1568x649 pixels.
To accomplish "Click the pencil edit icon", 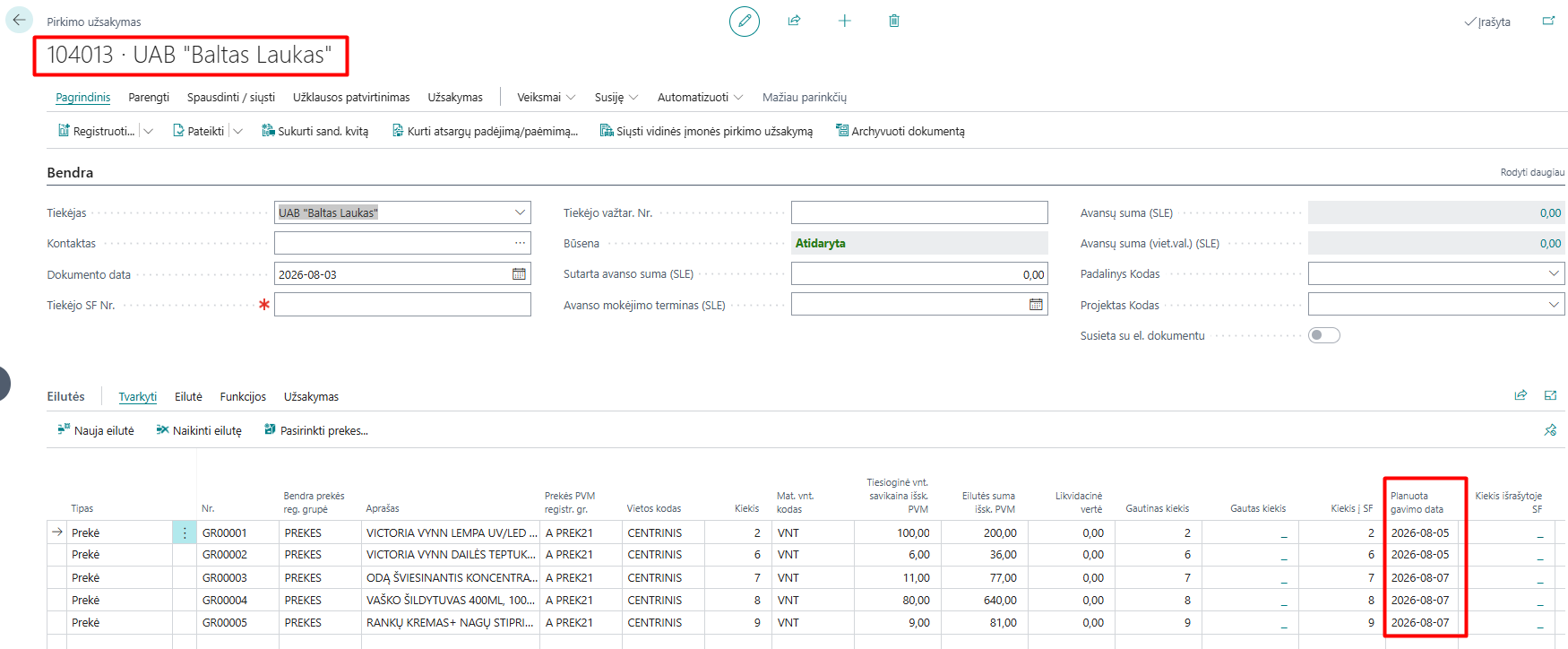I will pyautogui.click(x=744, y=21).
